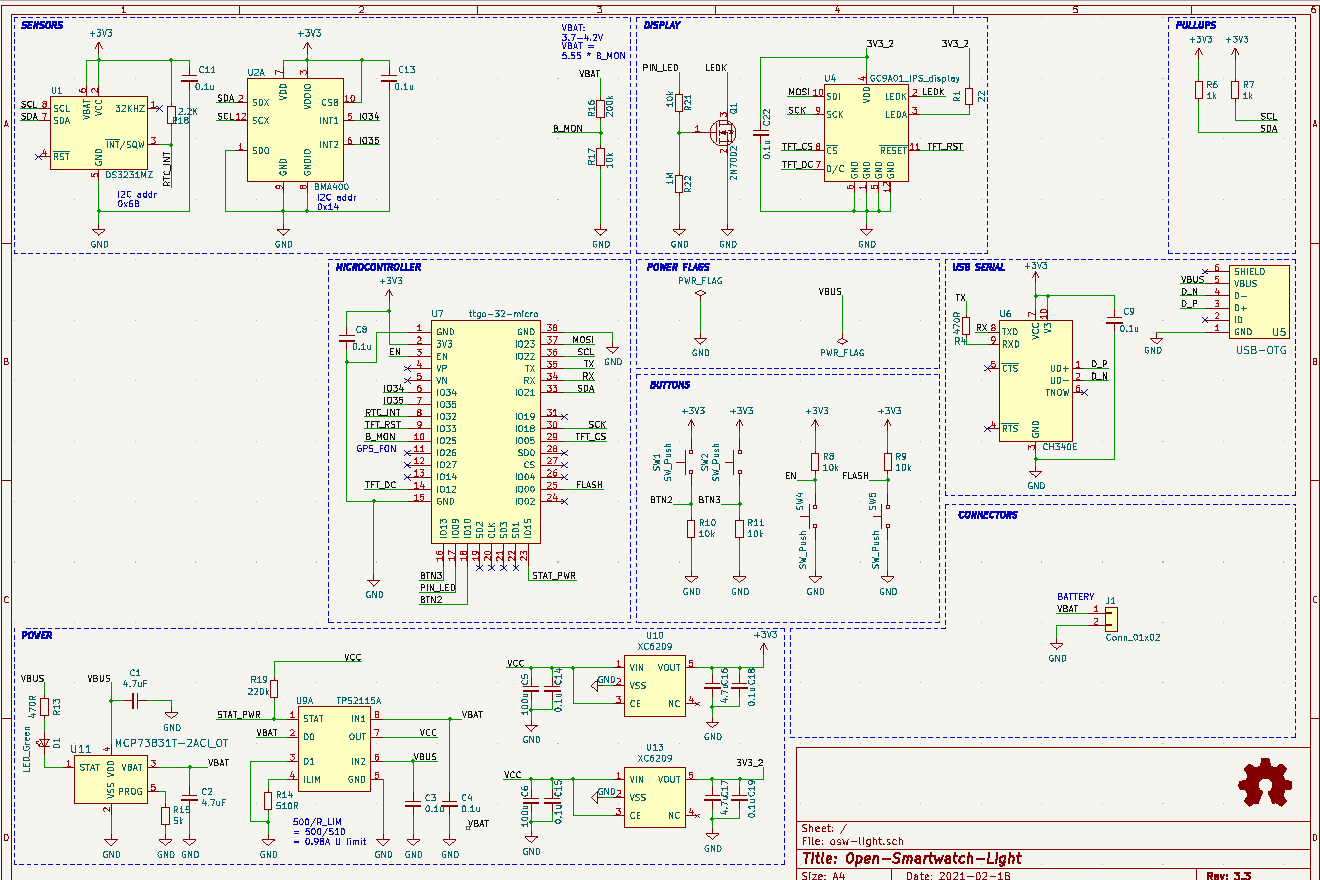Select the MICROCONTROLLER section label
Screen dimensions: 1320x880
click(378, 267)
